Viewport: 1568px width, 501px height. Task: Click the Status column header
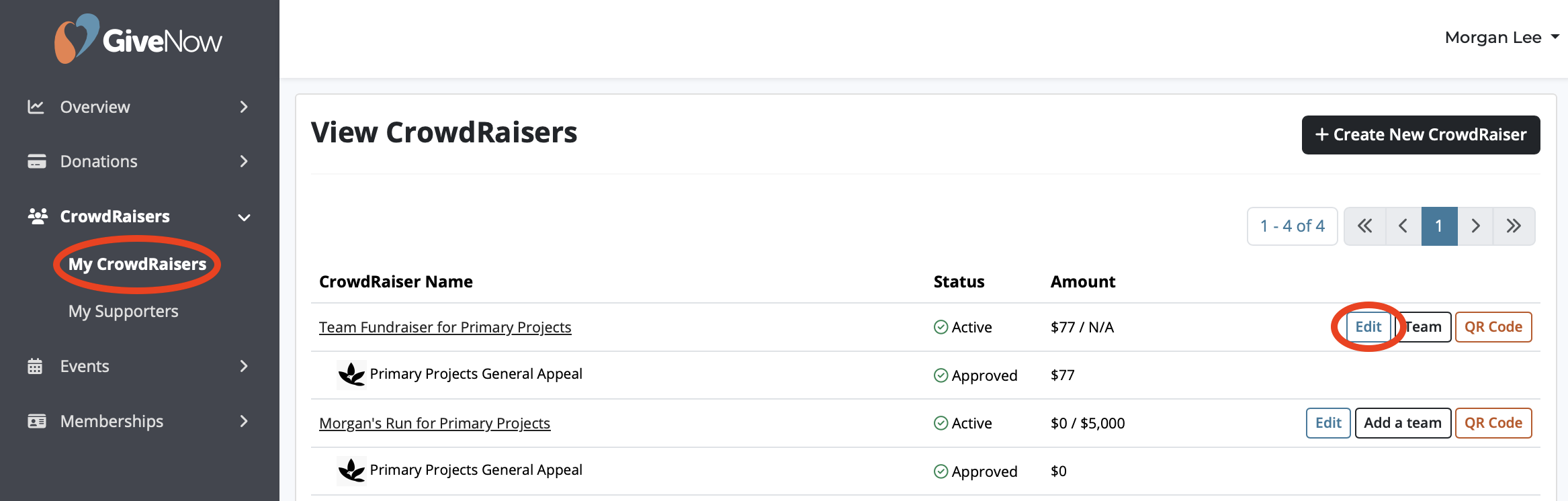tap(959, 281)
